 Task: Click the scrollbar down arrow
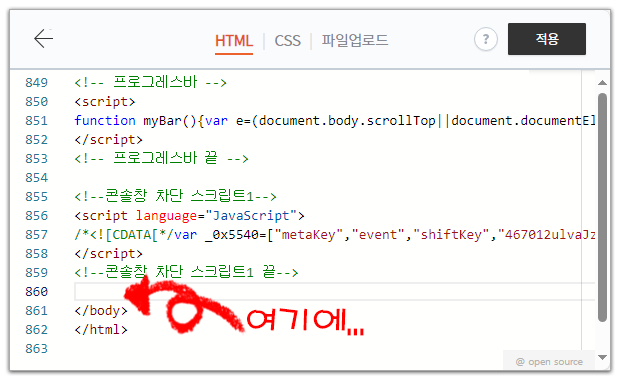coord(602,357)
